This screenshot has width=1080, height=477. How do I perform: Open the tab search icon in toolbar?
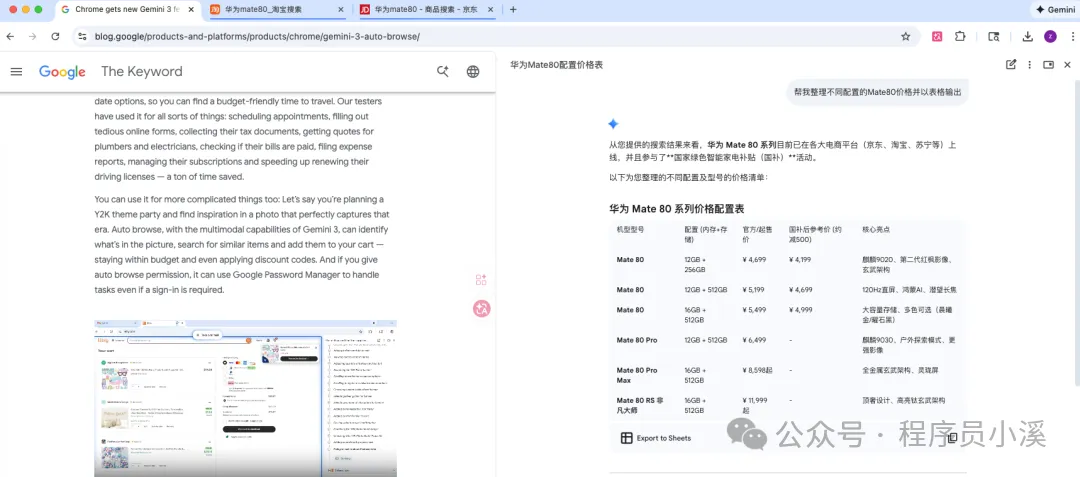993,36
